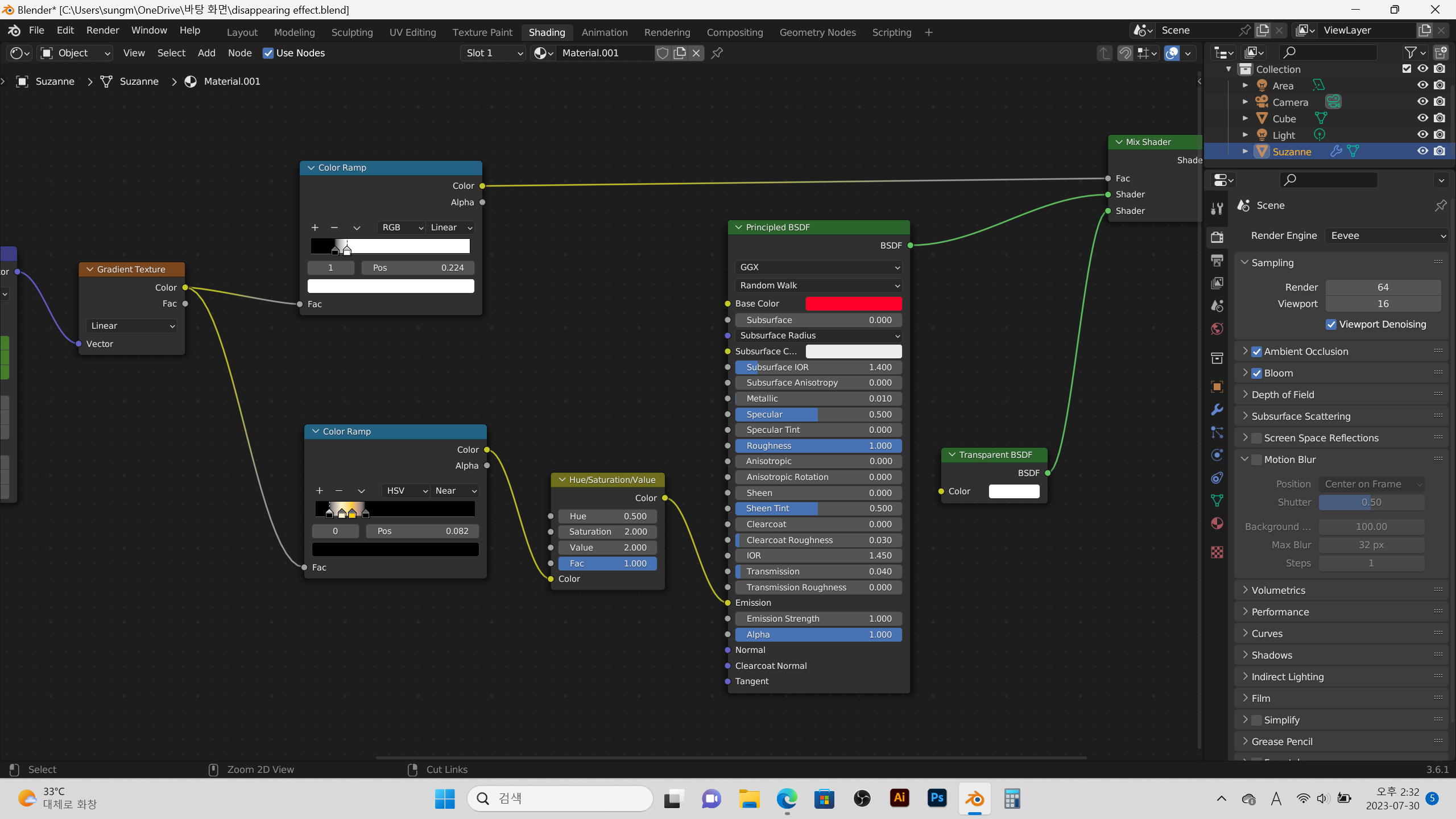Uncheck the Use Nodes checkbox
Screen dimensions: 1456x819
click(x=268, y=53)
